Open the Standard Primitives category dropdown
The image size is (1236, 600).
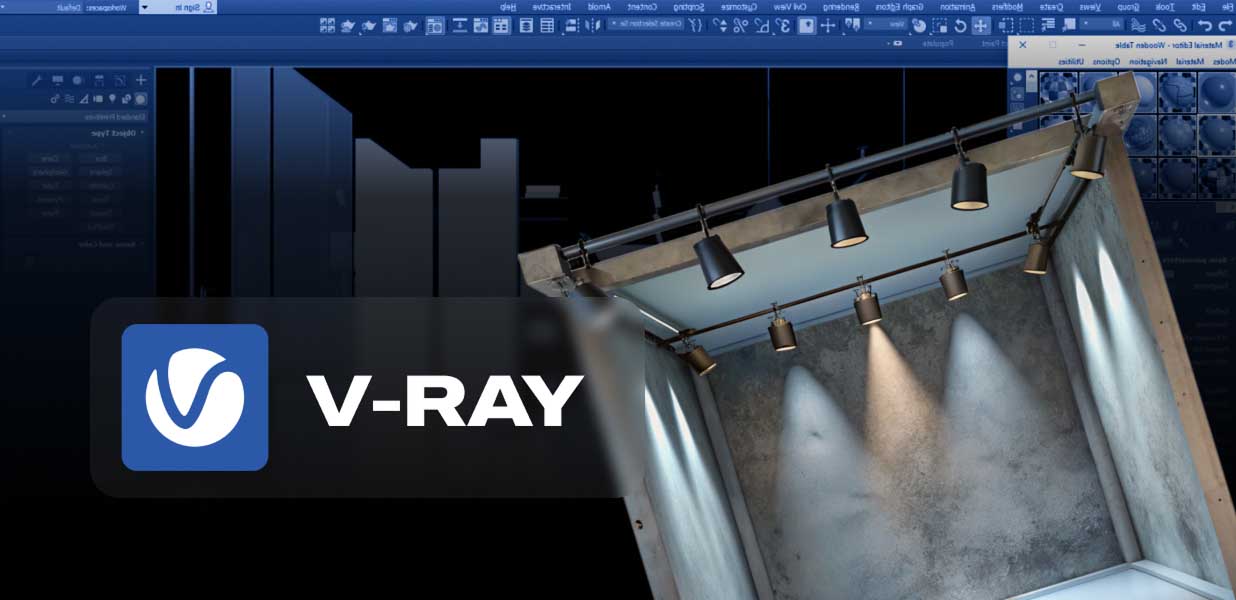coord(74,117)
